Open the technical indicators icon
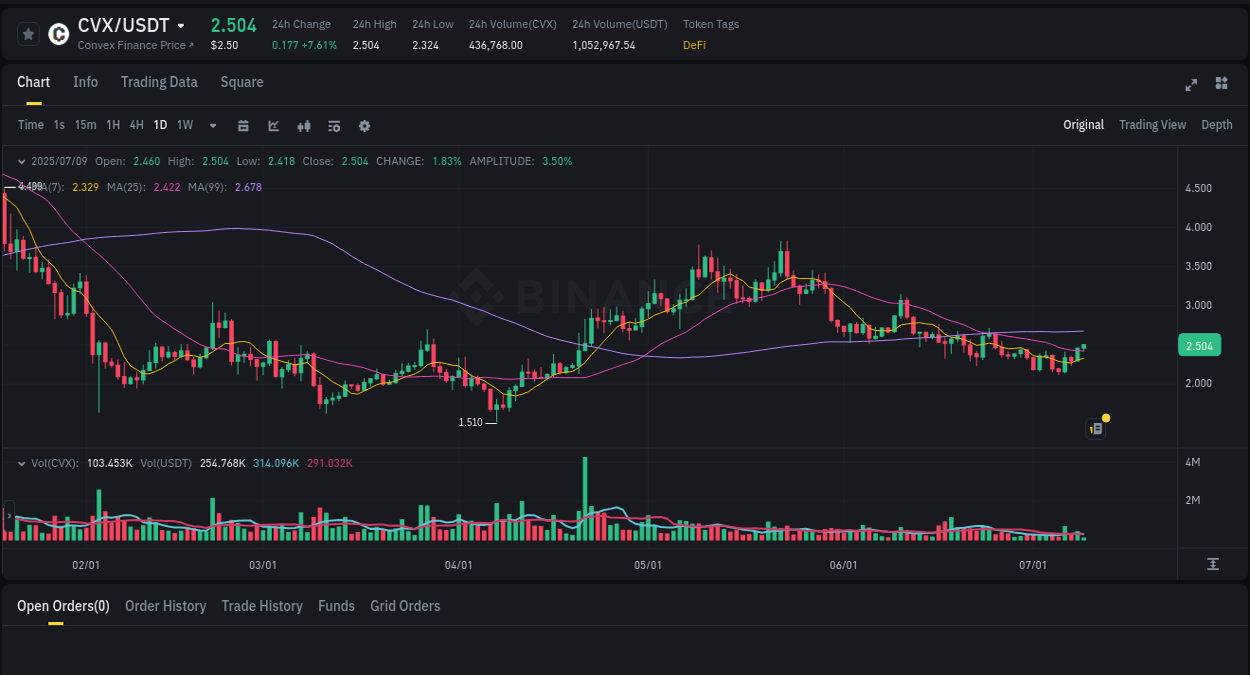The image size is (1250, 675). point(273,126)
